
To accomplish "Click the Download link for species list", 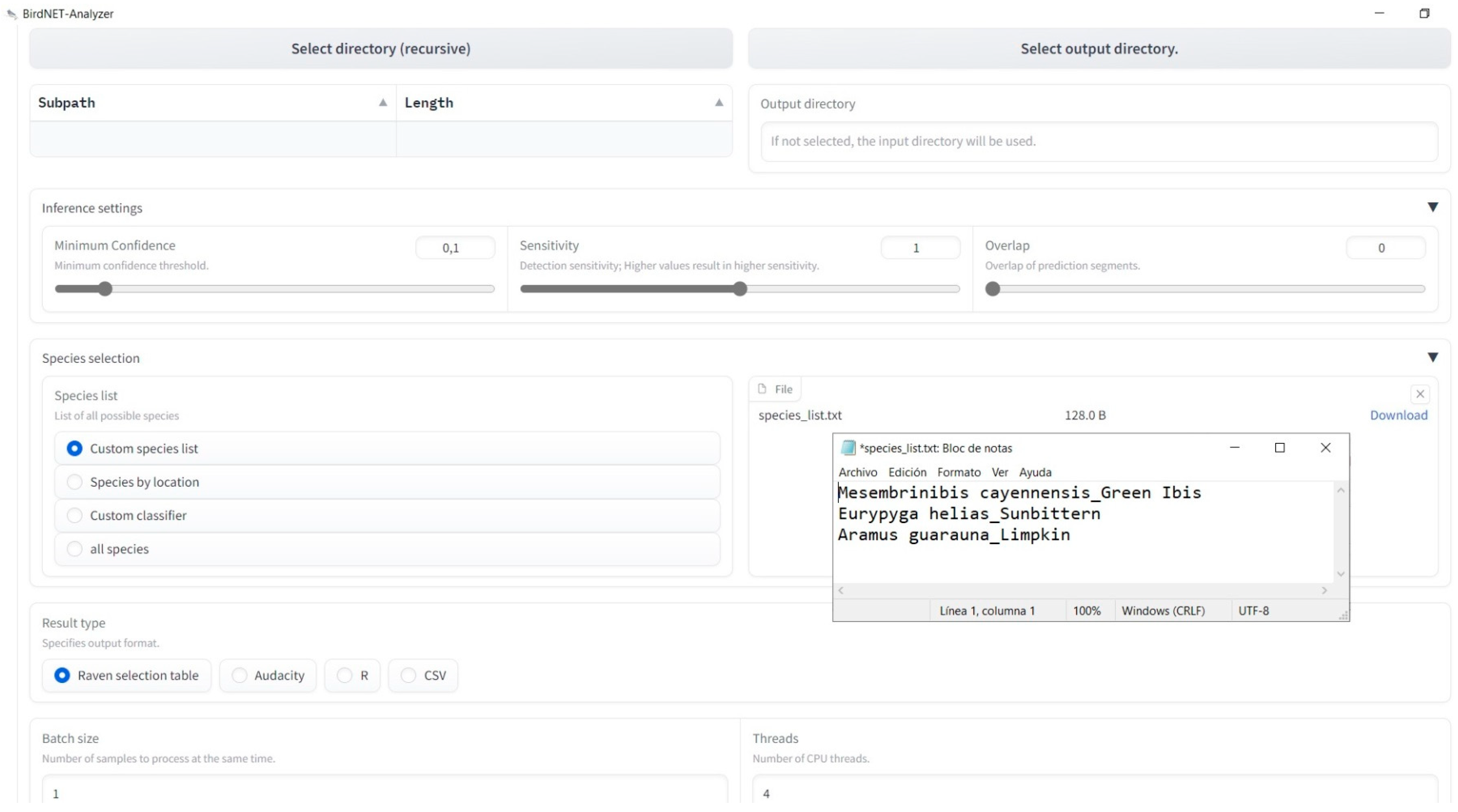I will [1398, 415].
